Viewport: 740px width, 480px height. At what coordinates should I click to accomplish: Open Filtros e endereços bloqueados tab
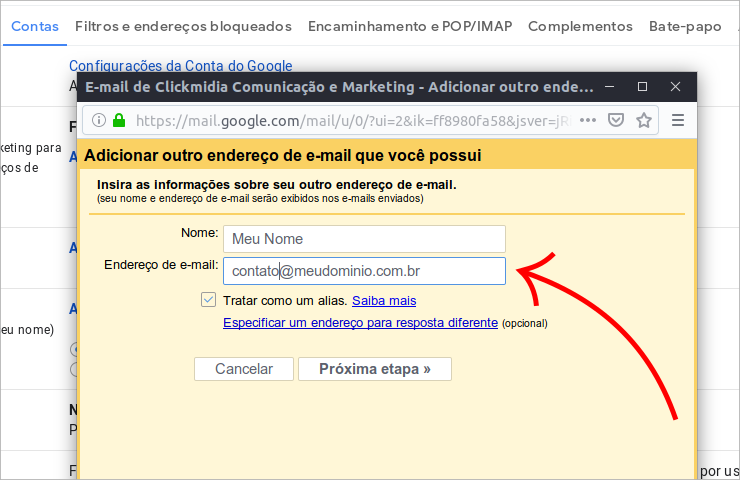[x=183, y=26]
